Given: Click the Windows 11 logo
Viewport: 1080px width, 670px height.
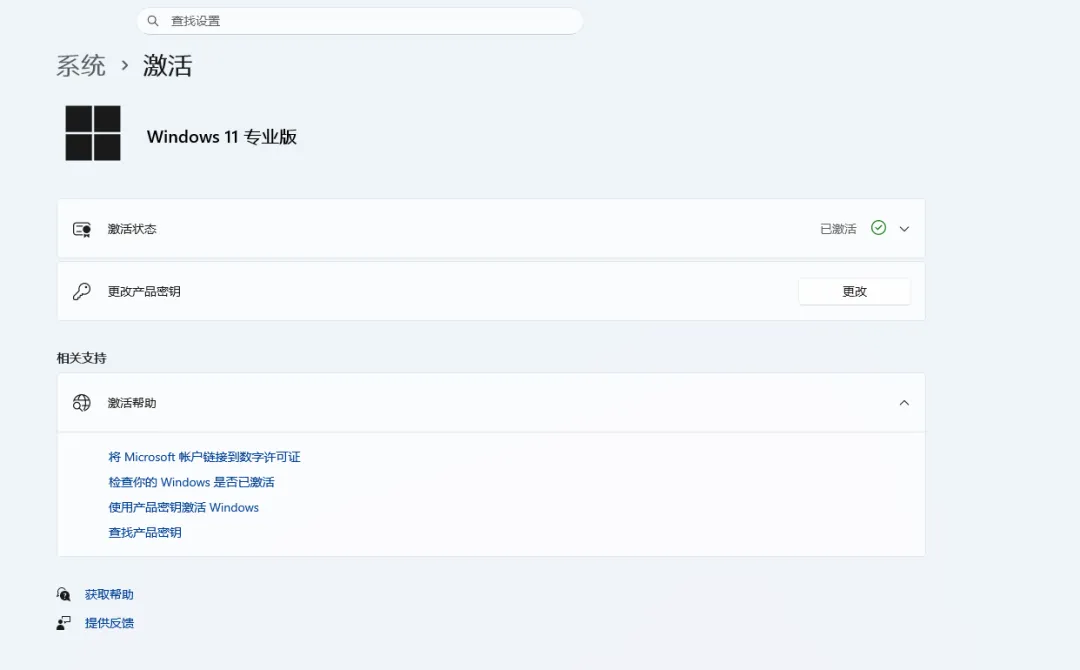Looking at the screenshot, I should click(93, 133).
